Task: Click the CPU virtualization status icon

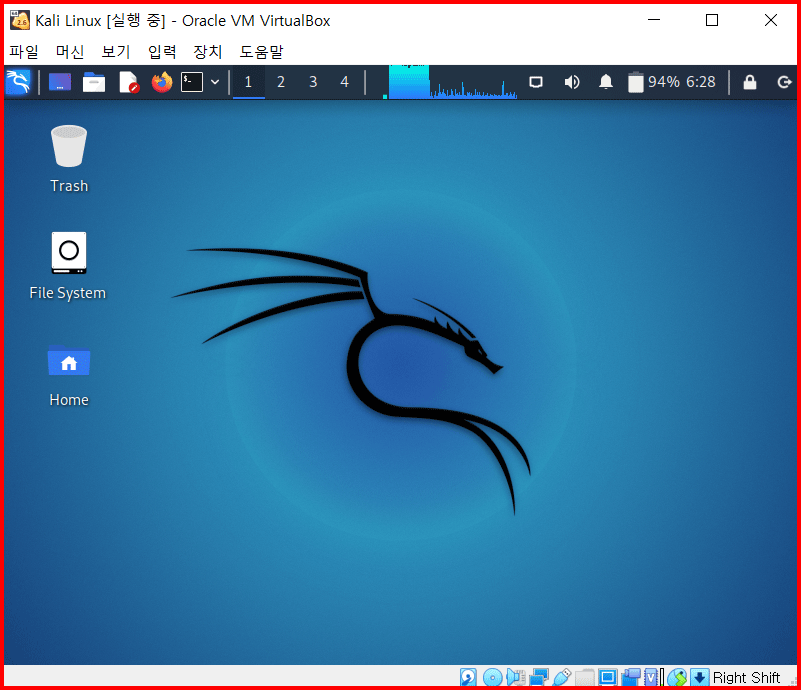Action: click(x=654, y=677)
